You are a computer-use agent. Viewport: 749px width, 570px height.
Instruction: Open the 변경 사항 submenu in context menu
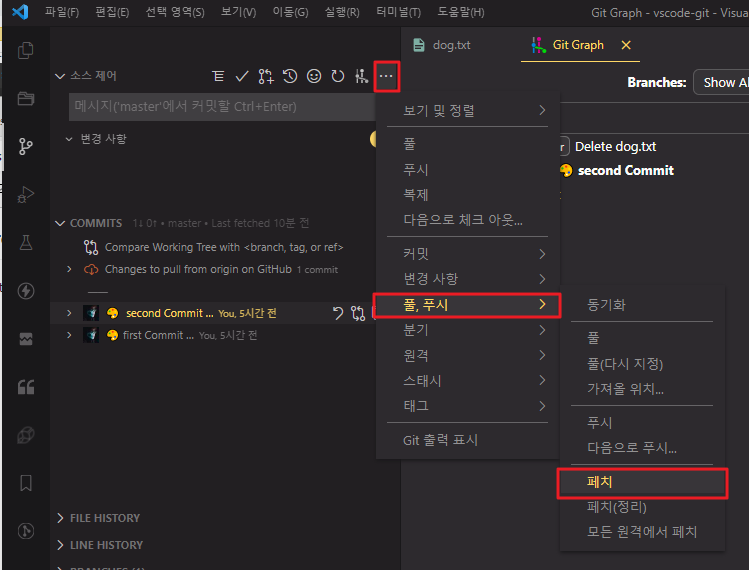point(467,279)
